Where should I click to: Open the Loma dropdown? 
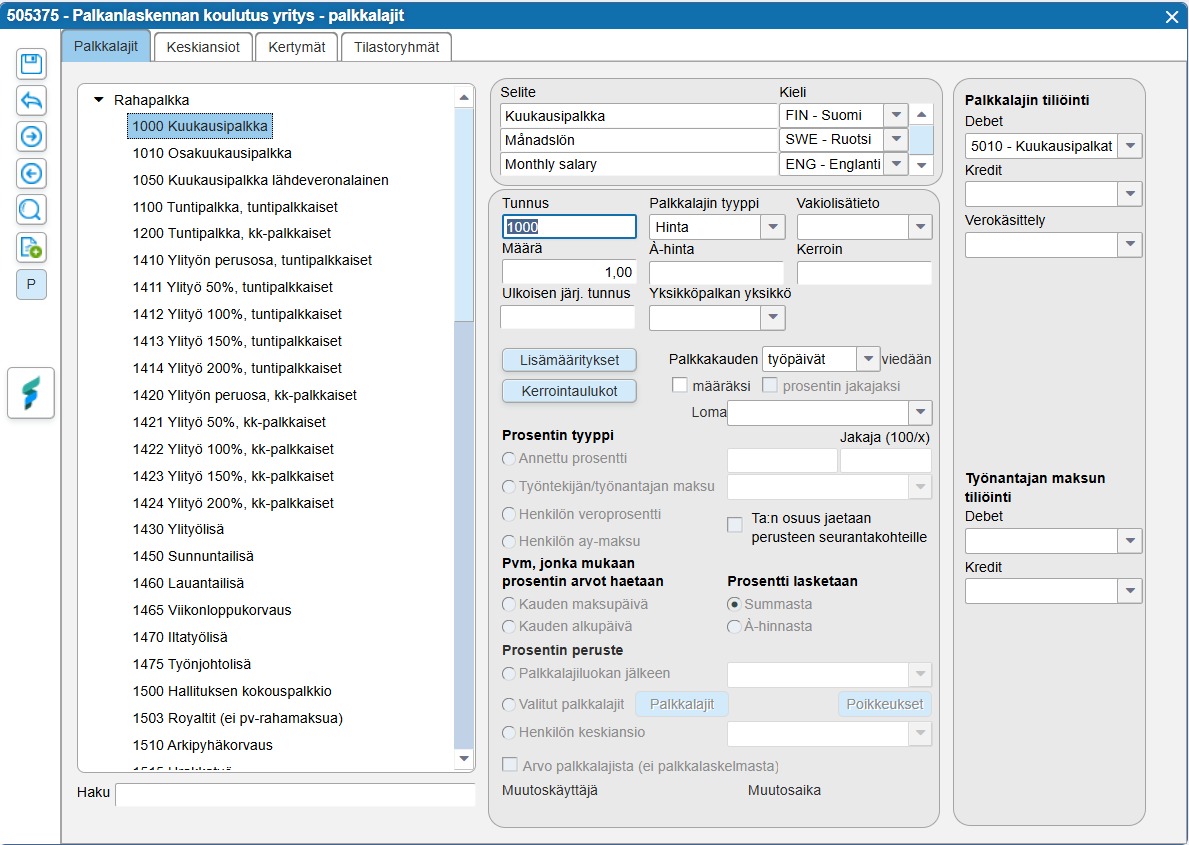point(920,413)
